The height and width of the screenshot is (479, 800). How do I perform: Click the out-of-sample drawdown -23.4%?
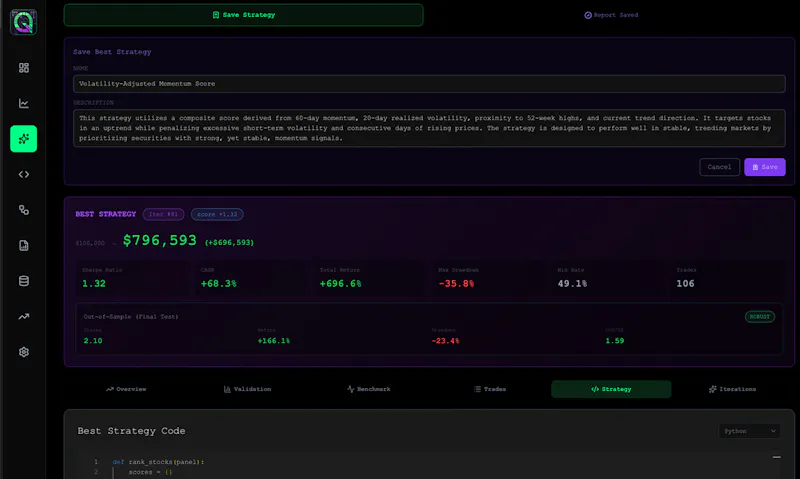click(x=445, y=341)
